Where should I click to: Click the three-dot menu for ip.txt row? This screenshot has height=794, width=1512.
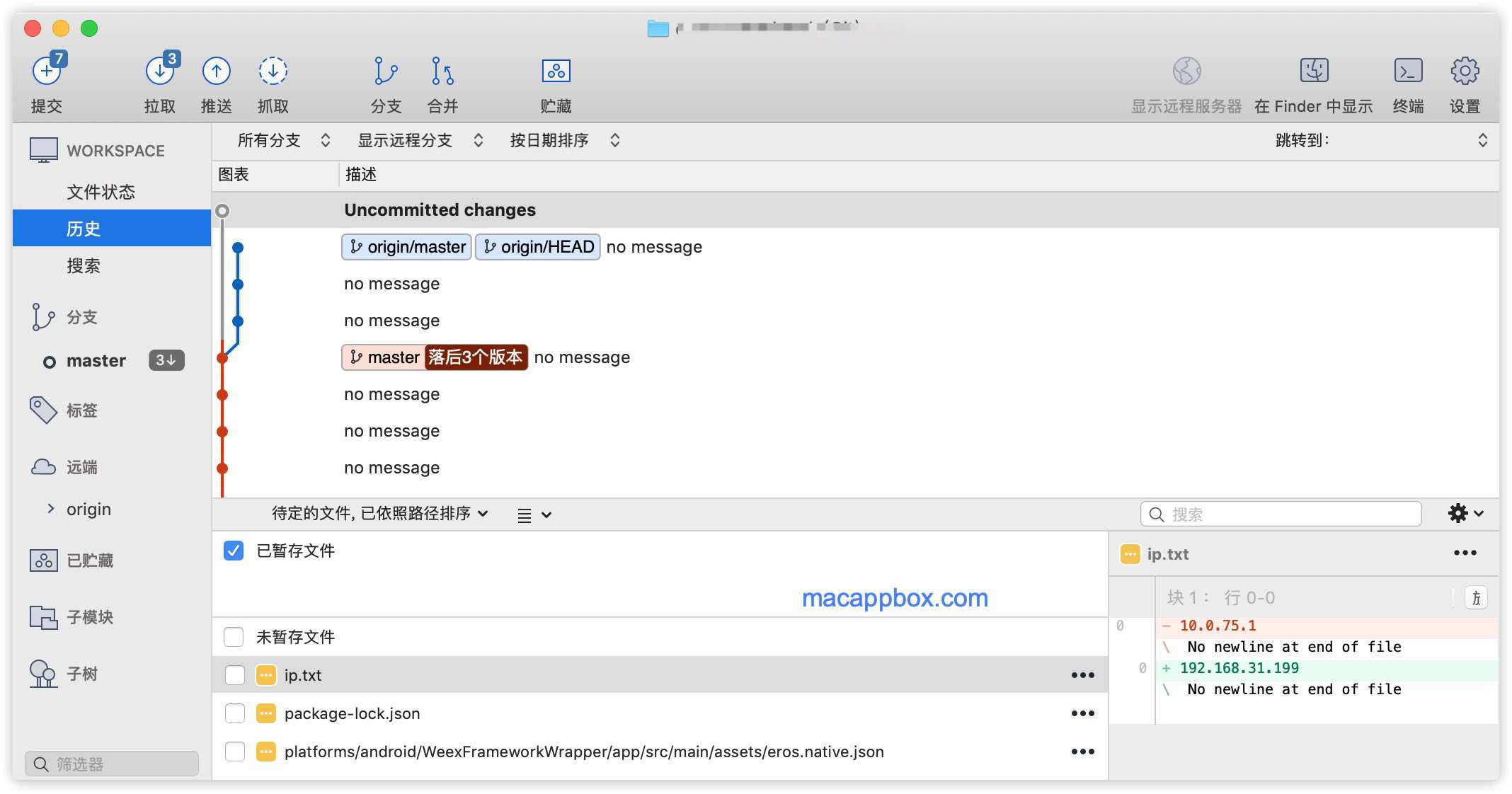click(x=1082, y=675)
